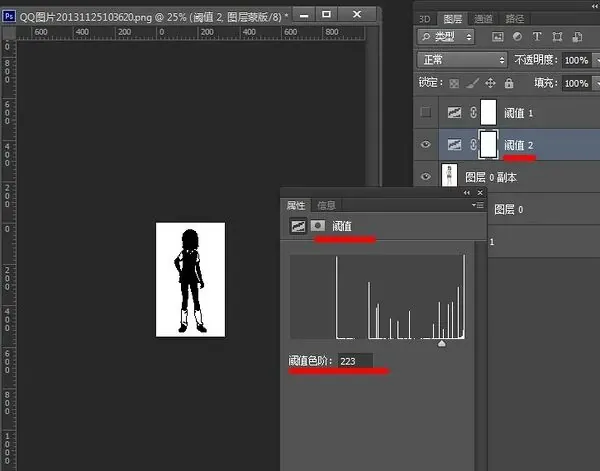The image size is (600, 471).
Task: Select the adjustment layer filter icon
Action: pos(517,36)
